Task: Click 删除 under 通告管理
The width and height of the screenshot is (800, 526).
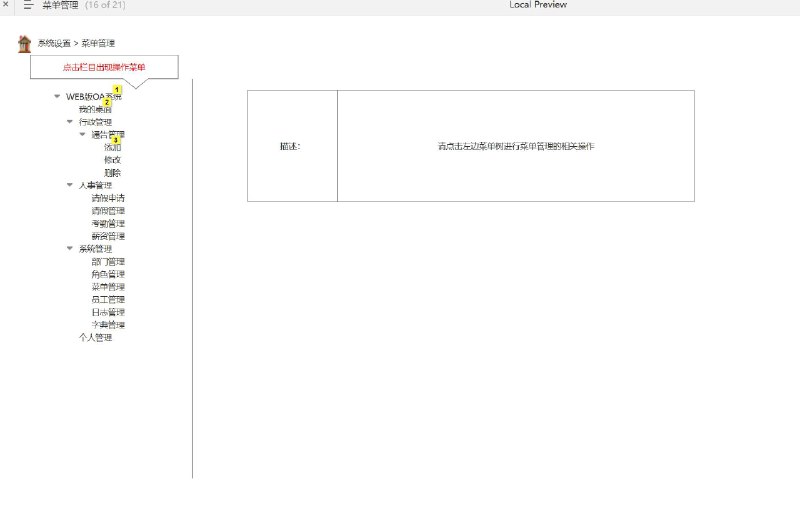Action: [x=112, y=173]
